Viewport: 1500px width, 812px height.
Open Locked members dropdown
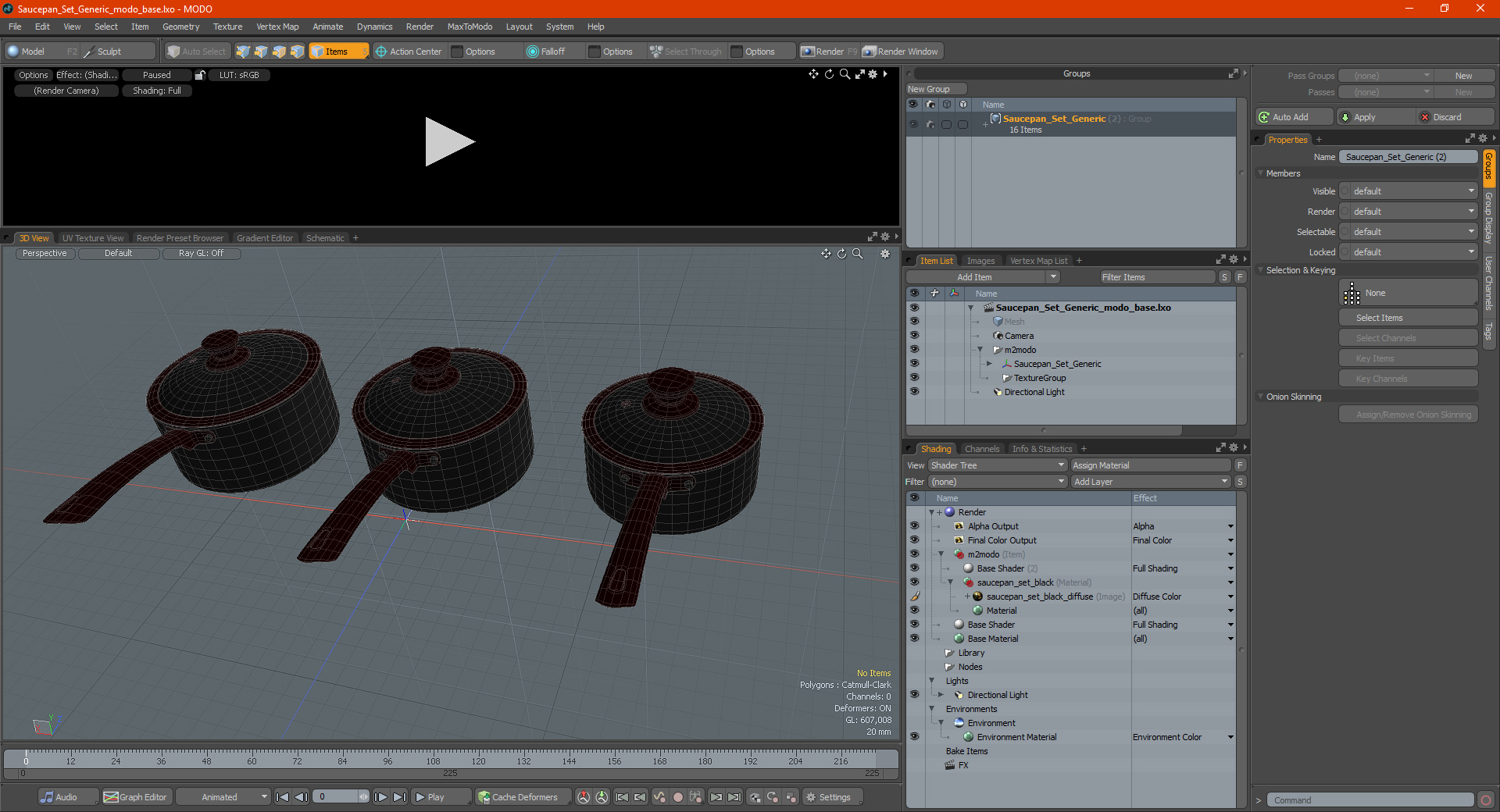(x=1409, y=252)
